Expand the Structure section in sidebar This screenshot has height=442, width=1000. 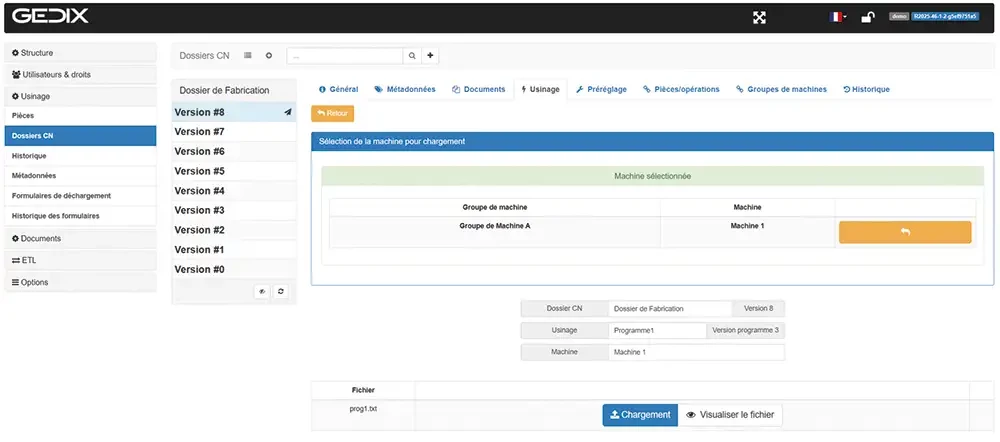coord(80,53)
